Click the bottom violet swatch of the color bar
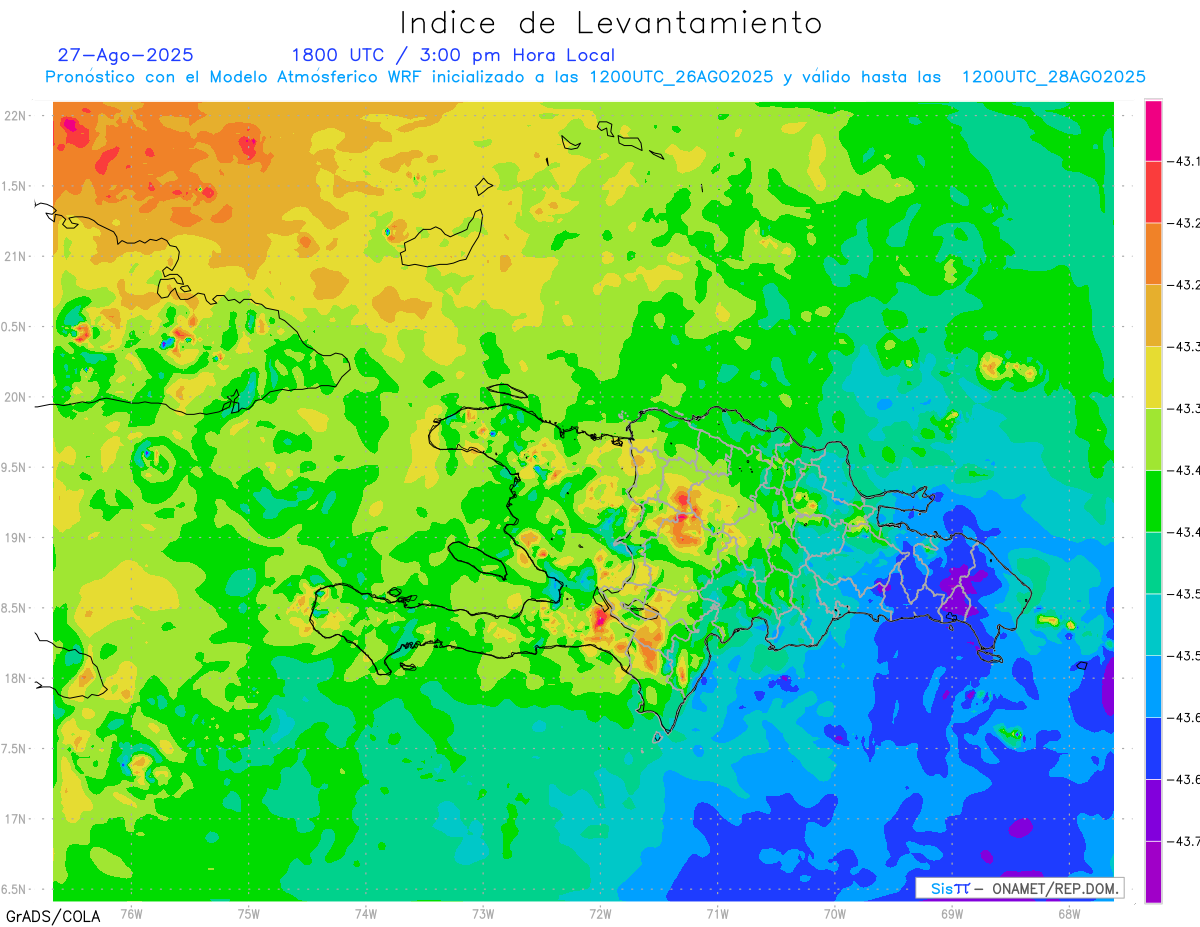Image resolution: width=1200 pixels, height=927 pixels. [x=1153, y=871]
